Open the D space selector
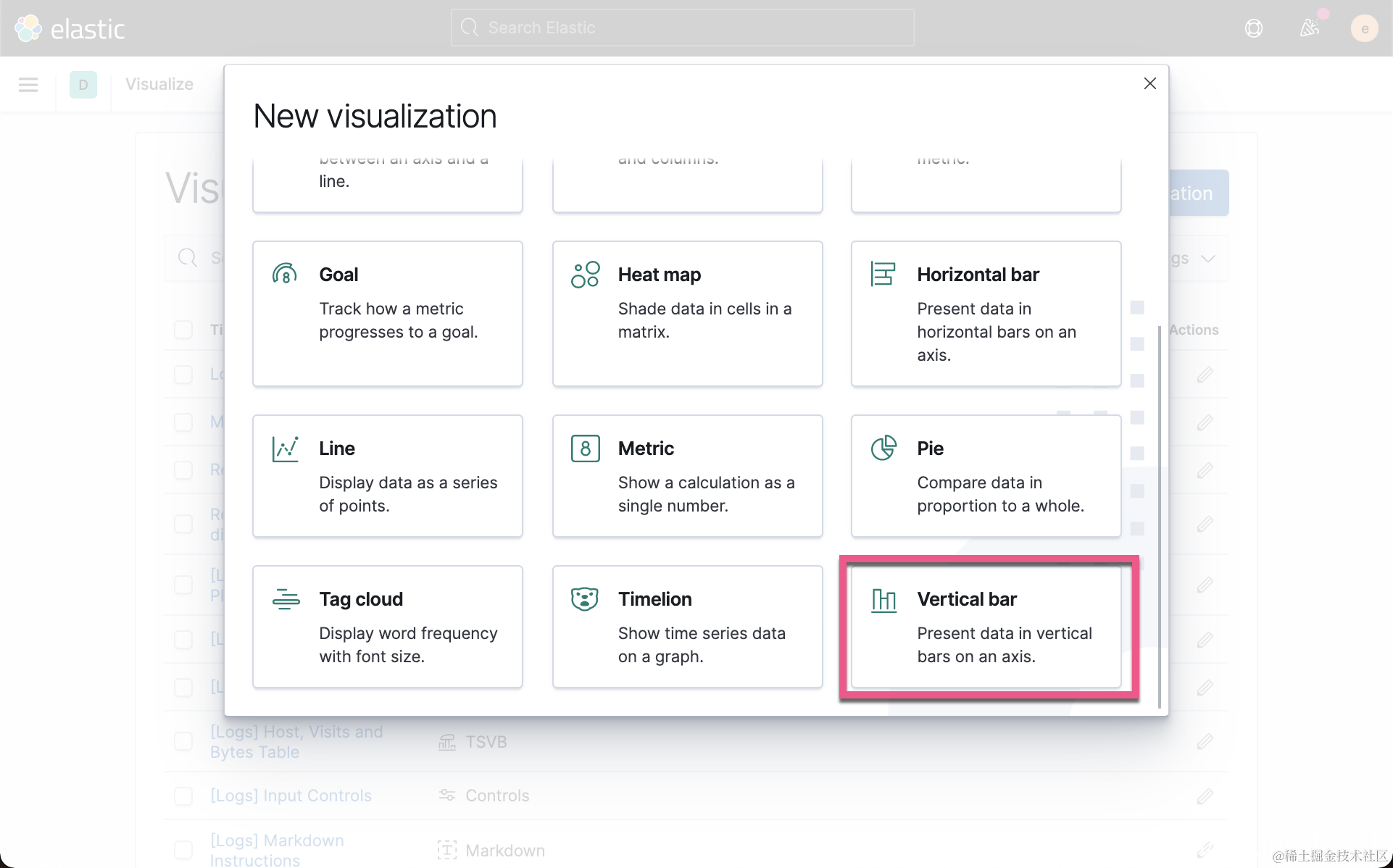 tap(83, 85)
